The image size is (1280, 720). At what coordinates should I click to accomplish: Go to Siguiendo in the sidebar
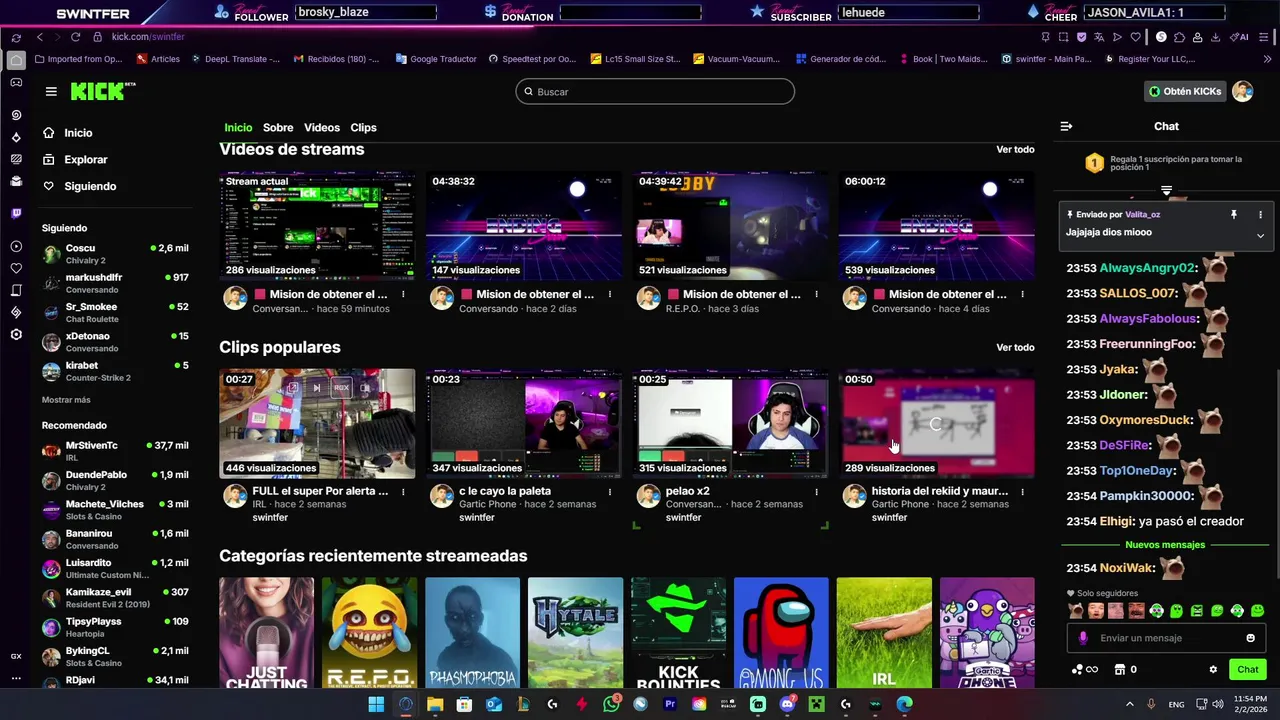[80, 187]
